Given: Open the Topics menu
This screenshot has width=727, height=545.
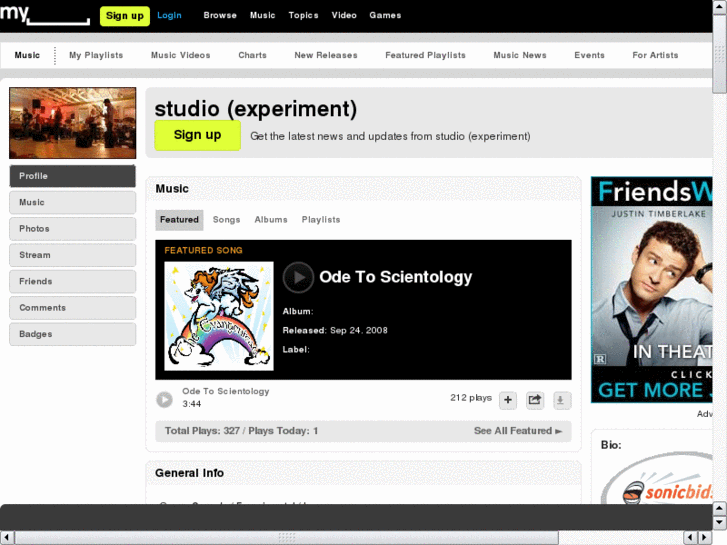Looking at the screenshot, I should (x=303, y=15).
